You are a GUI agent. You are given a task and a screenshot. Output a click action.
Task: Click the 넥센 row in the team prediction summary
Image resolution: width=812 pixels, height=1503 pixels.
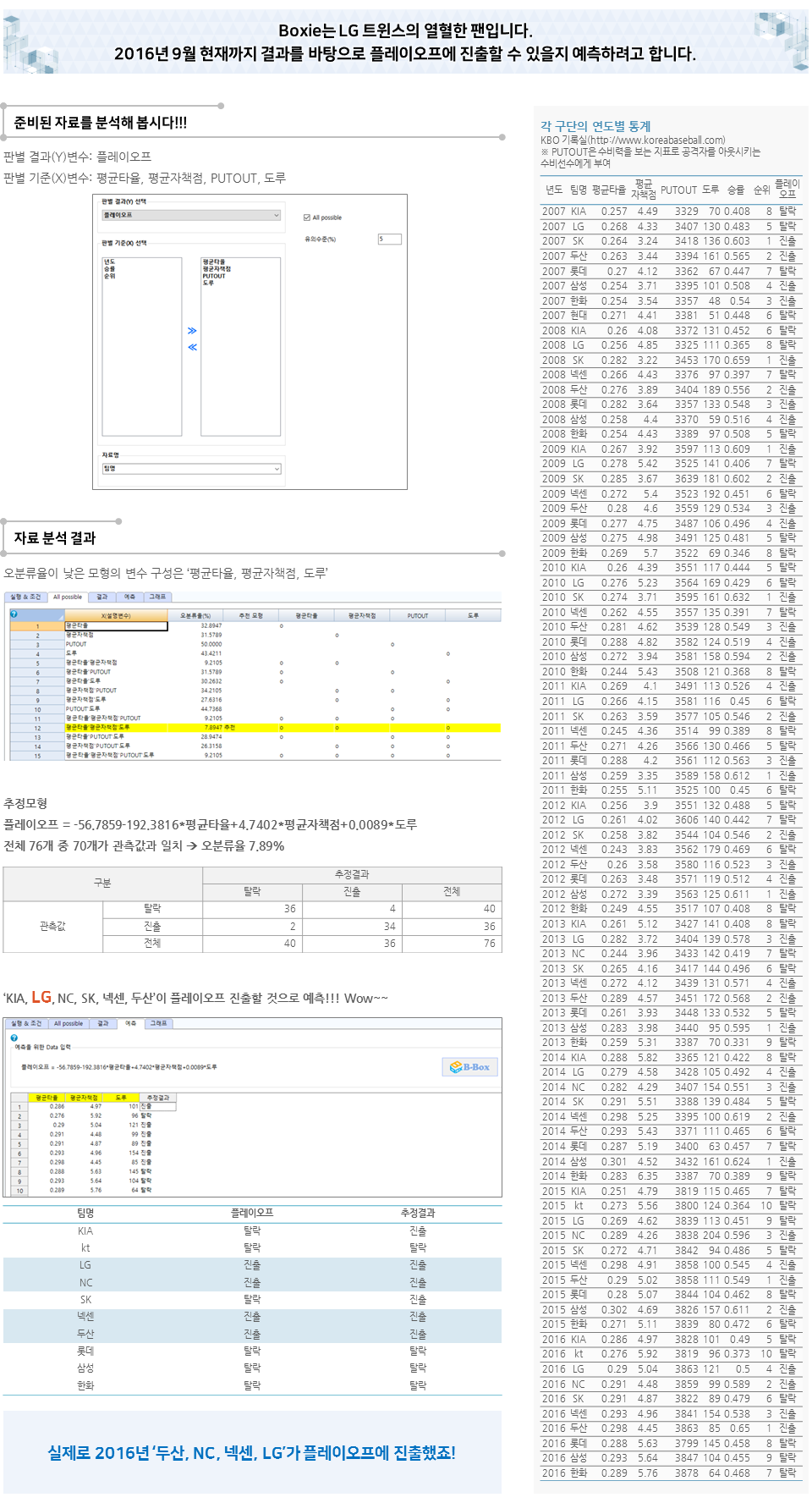coord(252,1317)
